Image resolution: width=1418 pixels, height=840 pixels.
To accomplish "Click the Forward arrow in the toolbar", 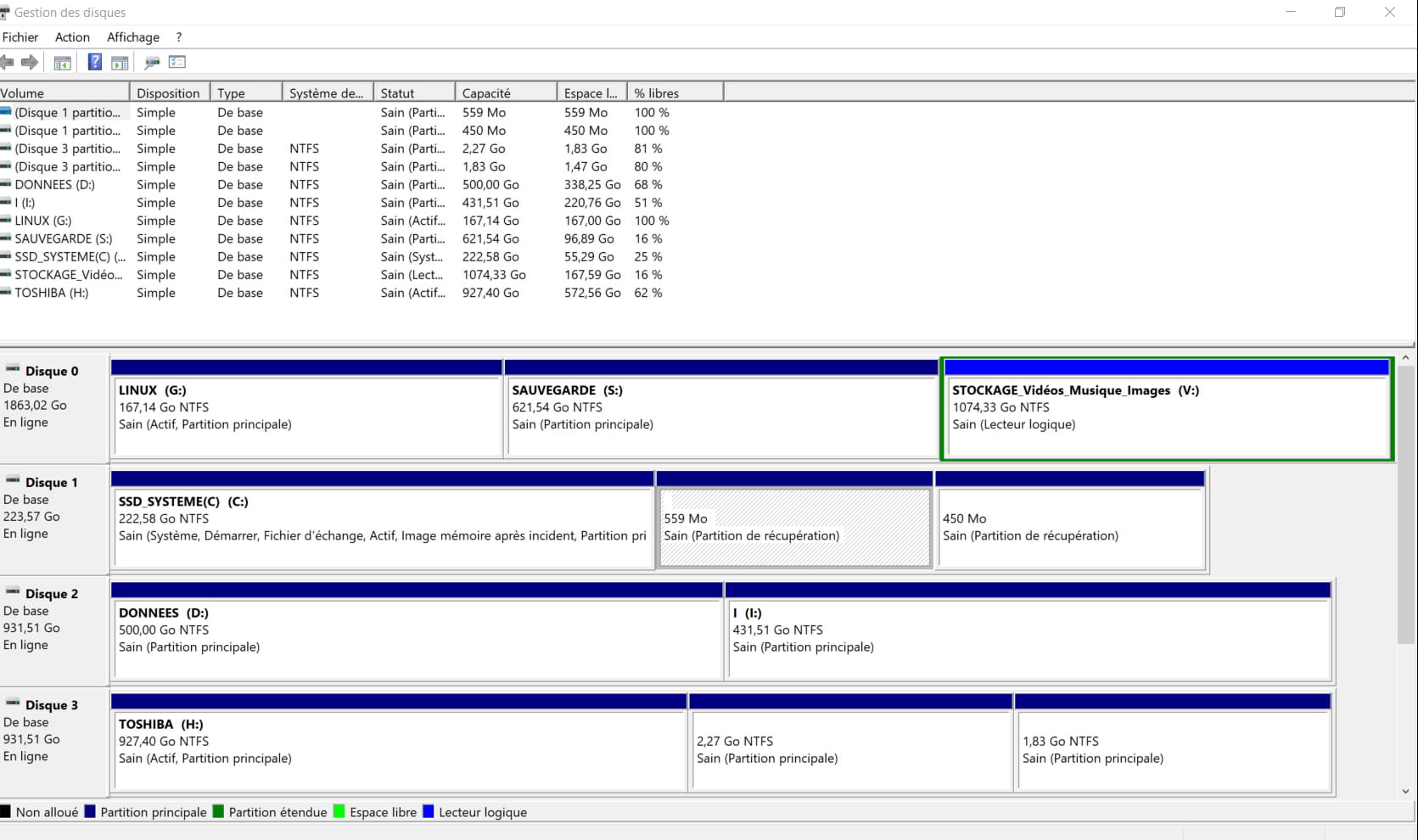I will (x=30, y=62).
